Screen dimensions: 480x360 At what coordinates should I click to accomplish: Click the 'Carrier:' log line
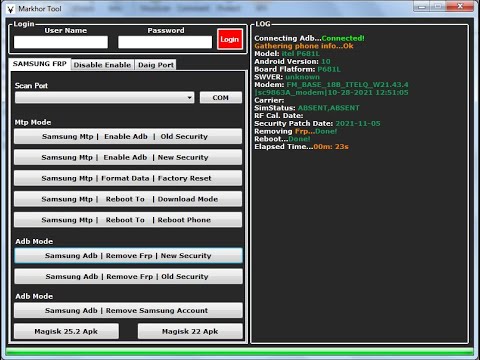coord(269,100)
